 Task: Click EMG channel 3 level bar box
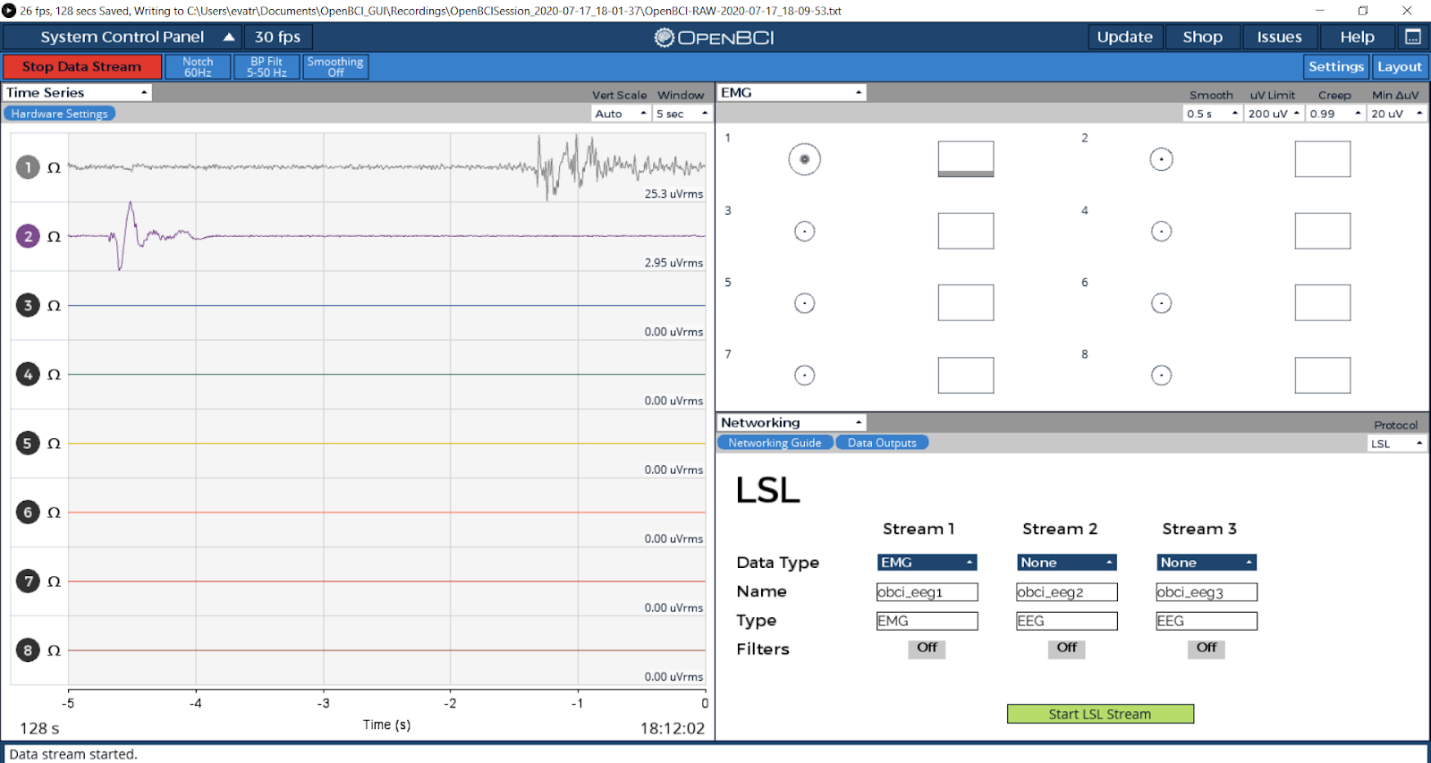click(x=966, y=231)
